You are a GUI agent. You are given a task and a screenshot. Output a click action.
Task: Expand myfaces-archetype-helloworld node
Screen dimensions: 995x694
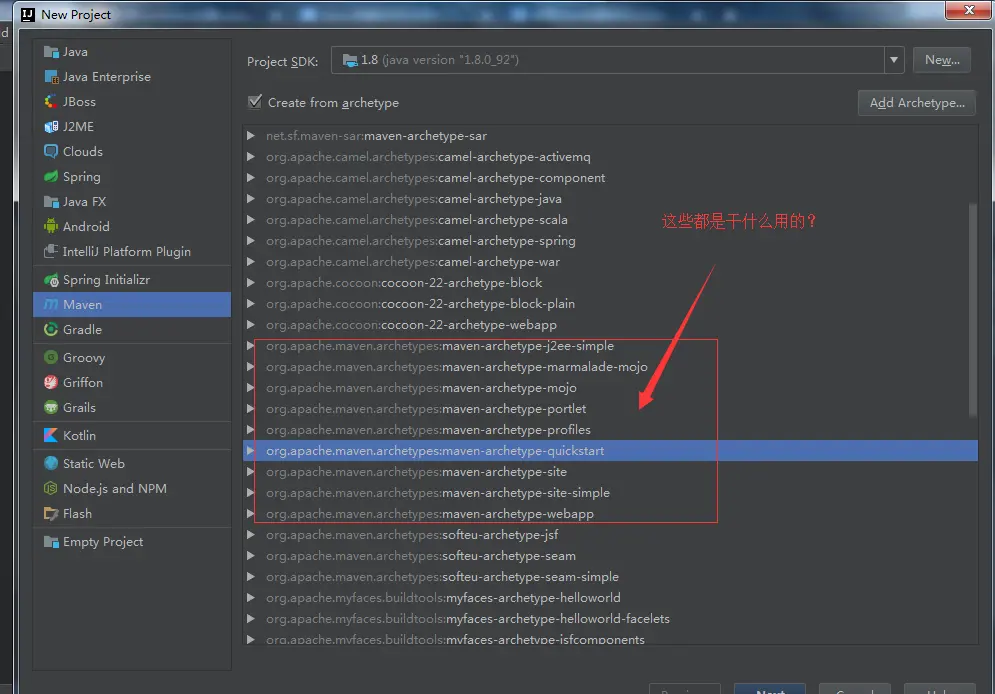[x=251, y=598]
